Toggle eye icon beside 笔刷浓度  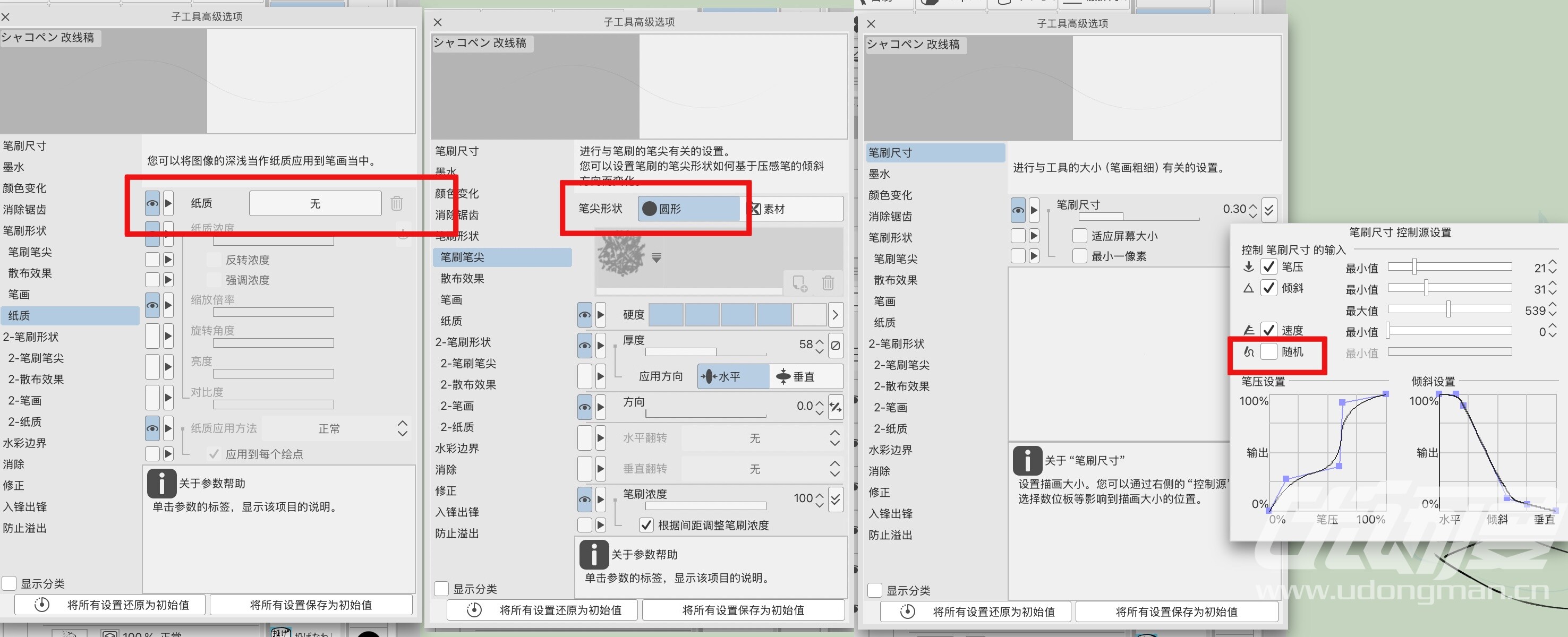click(x=584, y=499)
